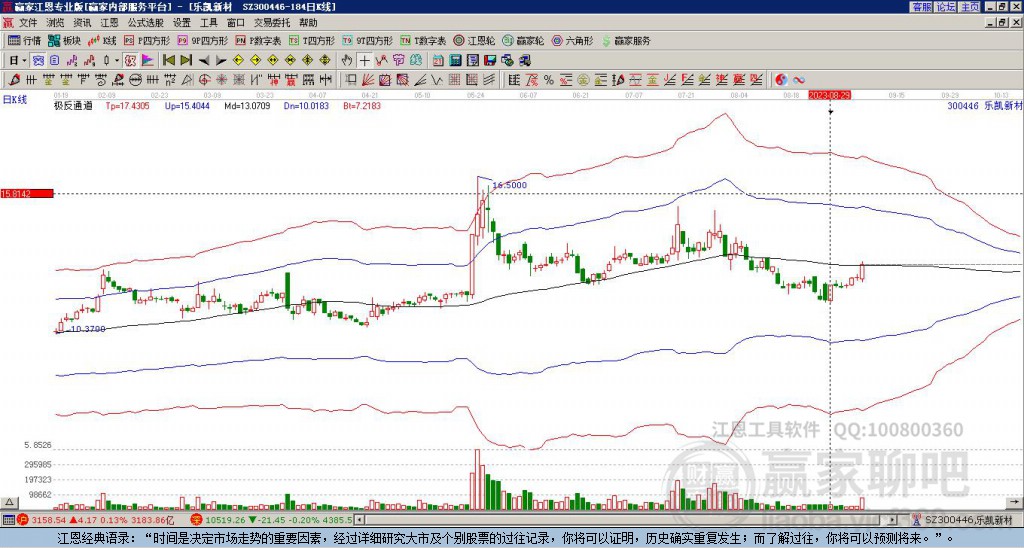The height and width of the screenshot is (548, 1024).
Task: Click the save floppy disk icon
Action: [490, 61]
